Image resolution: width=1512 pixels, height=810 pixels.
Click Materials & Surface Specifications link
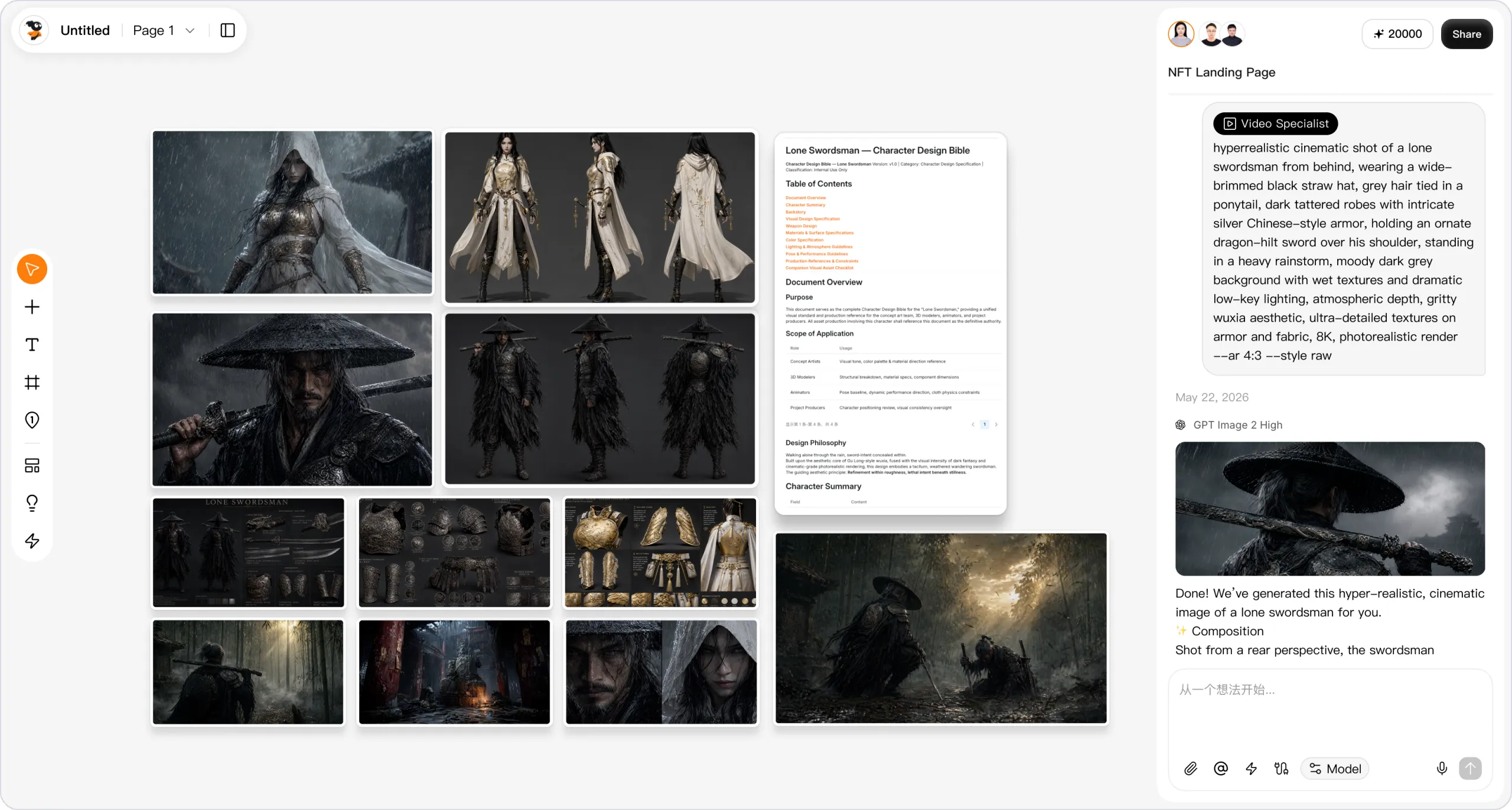click(x=819, y=233)
